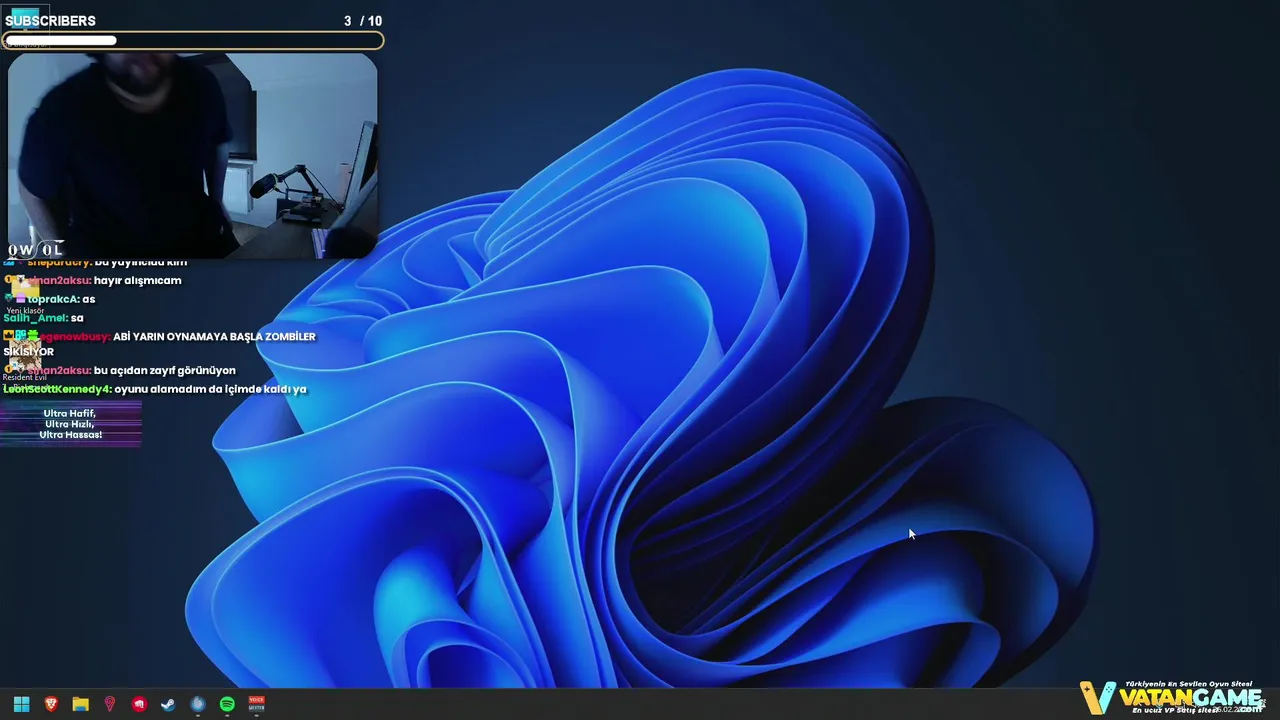
Task: Open File Explorer from the taskbar
Action: [80, 704]
